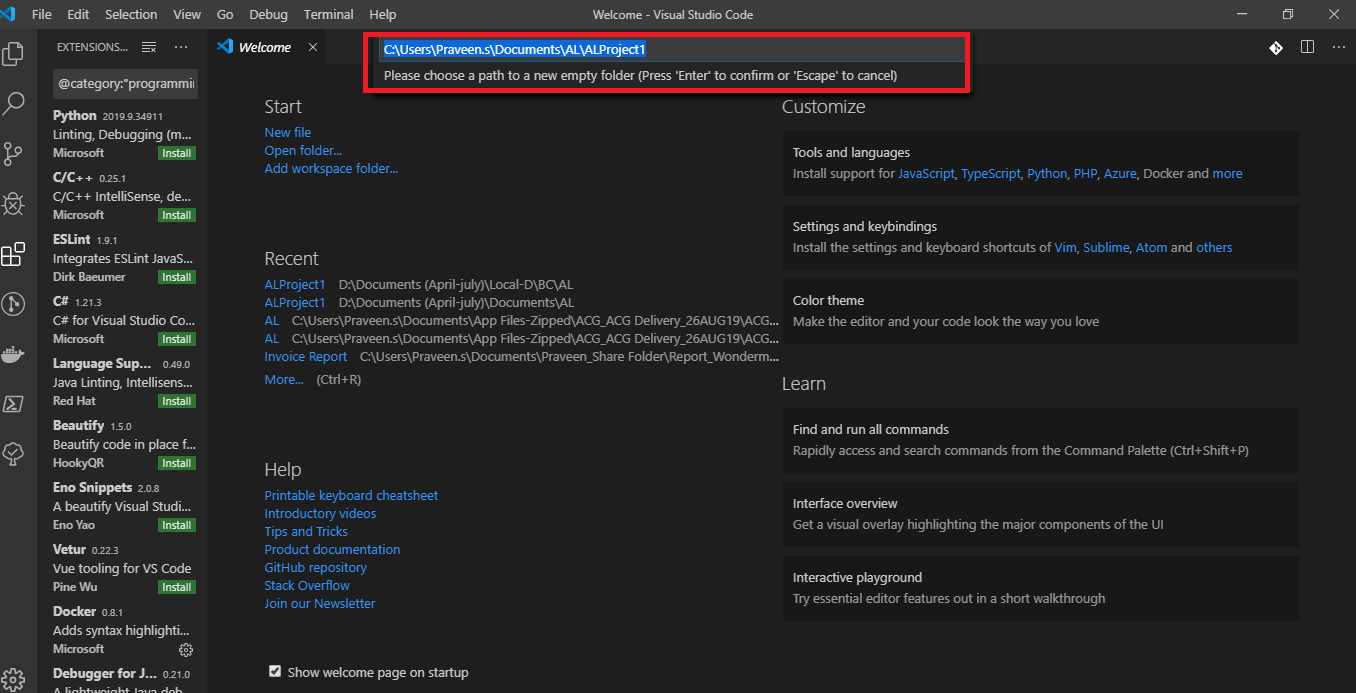Screen dimensions: 1356x693
Task: Open the tree-shaped icon in activity bar
Action: 13,454
